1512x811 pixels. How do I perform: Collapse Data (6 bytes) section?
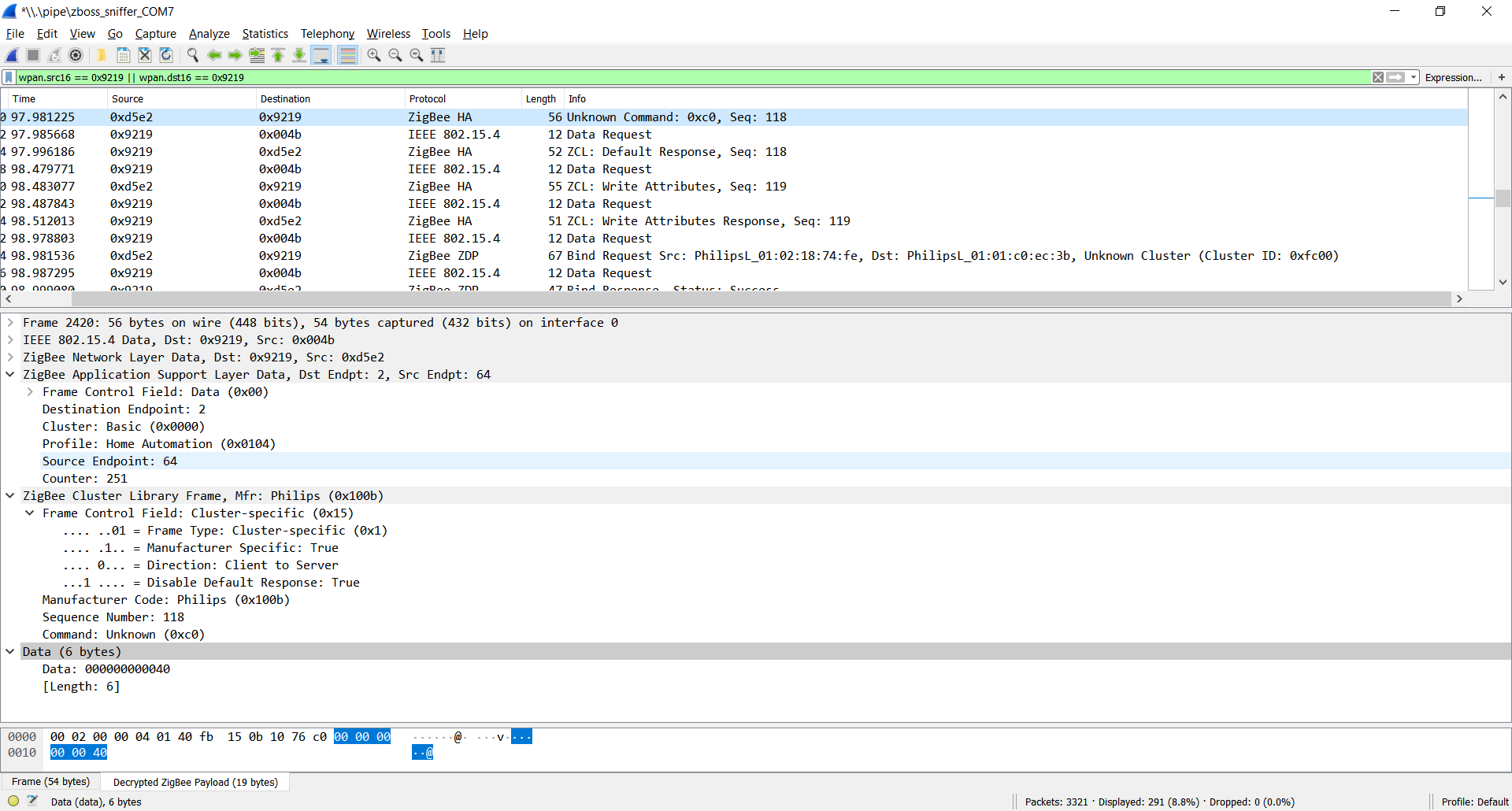[10, 652]
